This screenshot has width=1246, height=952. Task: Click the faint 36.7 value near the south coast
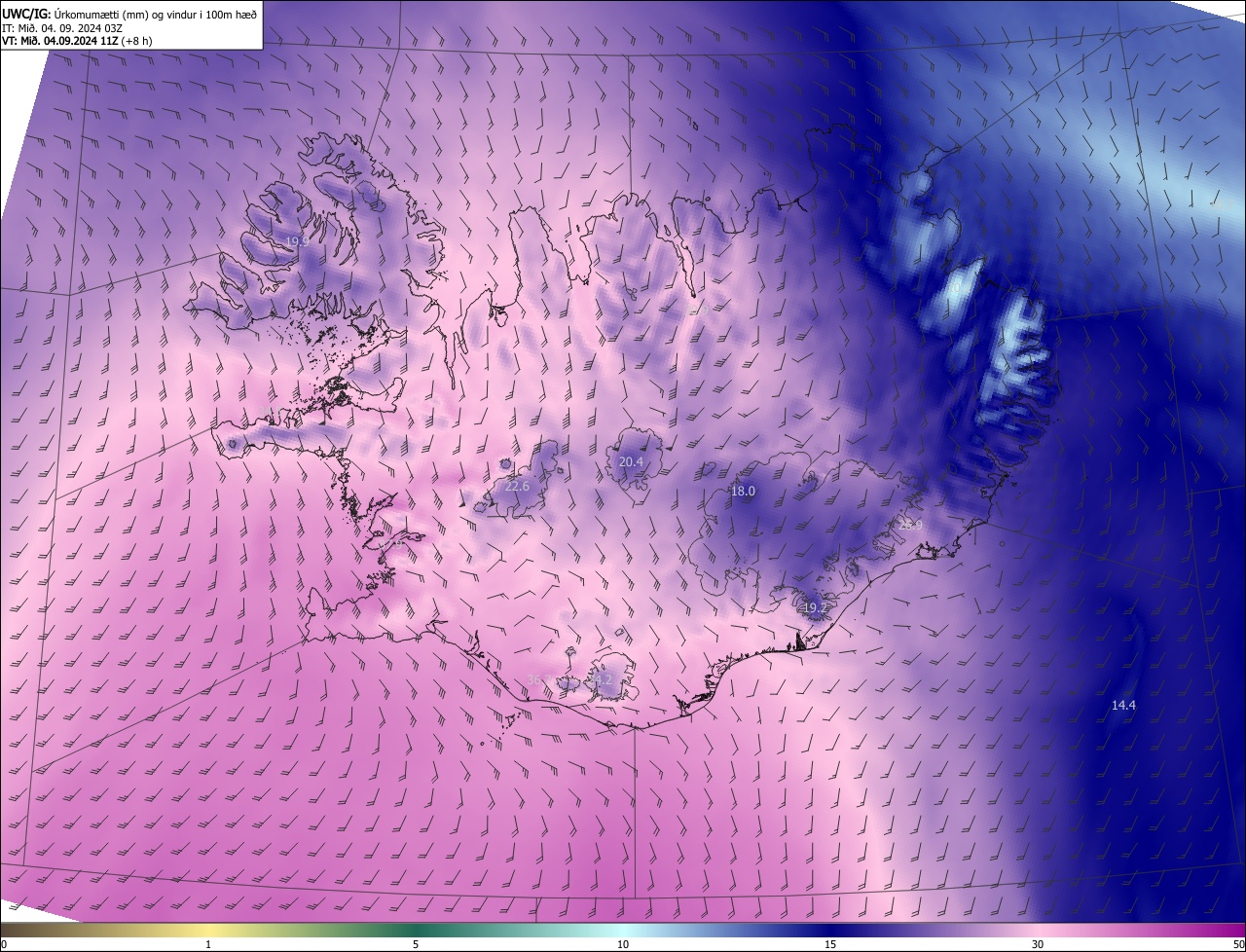pyautogui.click(x=538, y=680)
